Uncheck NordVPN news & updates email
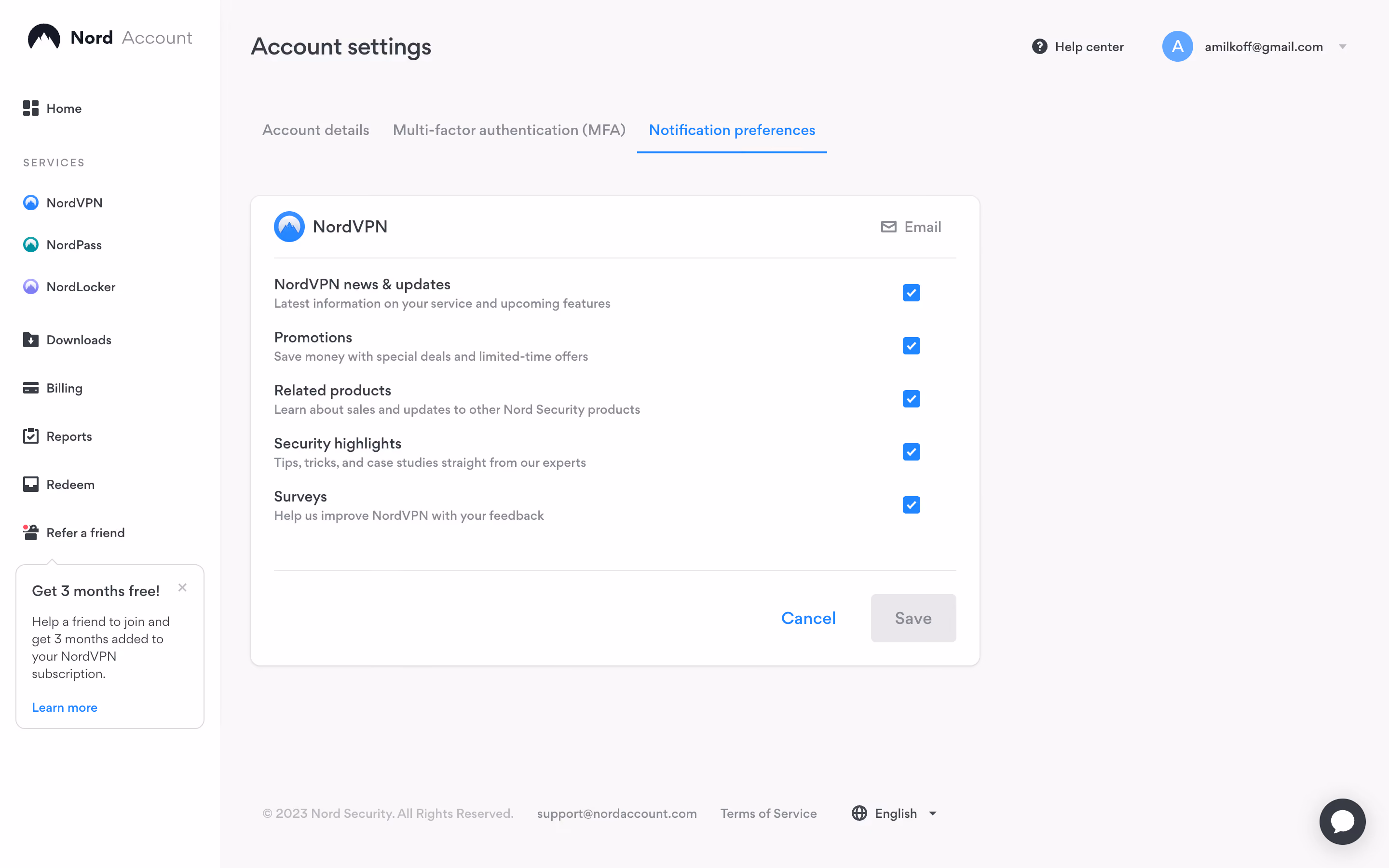Image resolution: width=1389 pixels, height=868 pixels. 912,293
